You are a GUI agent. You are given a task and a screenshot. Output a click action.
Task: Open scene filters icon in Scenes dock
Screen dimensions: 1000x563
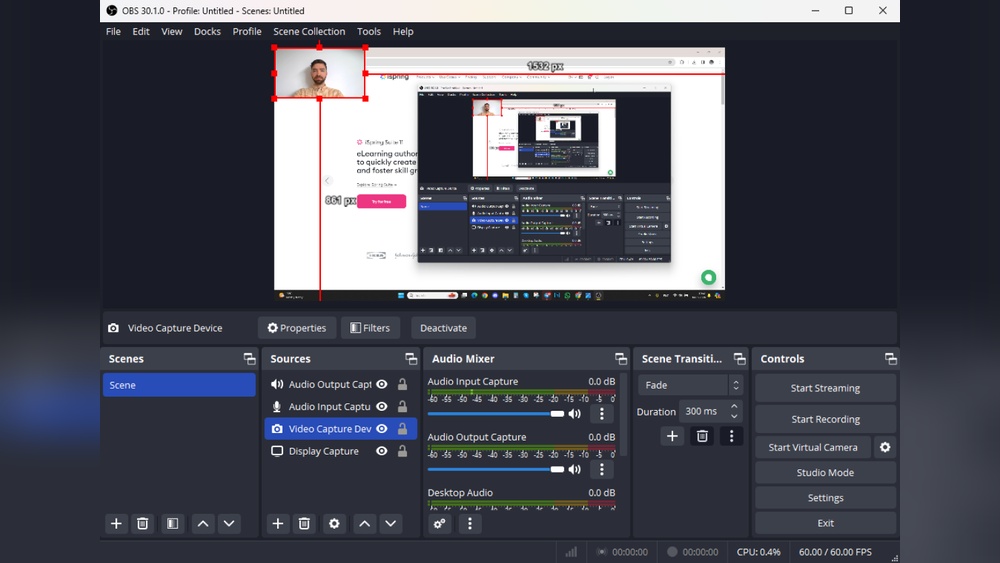pos(172,523)
